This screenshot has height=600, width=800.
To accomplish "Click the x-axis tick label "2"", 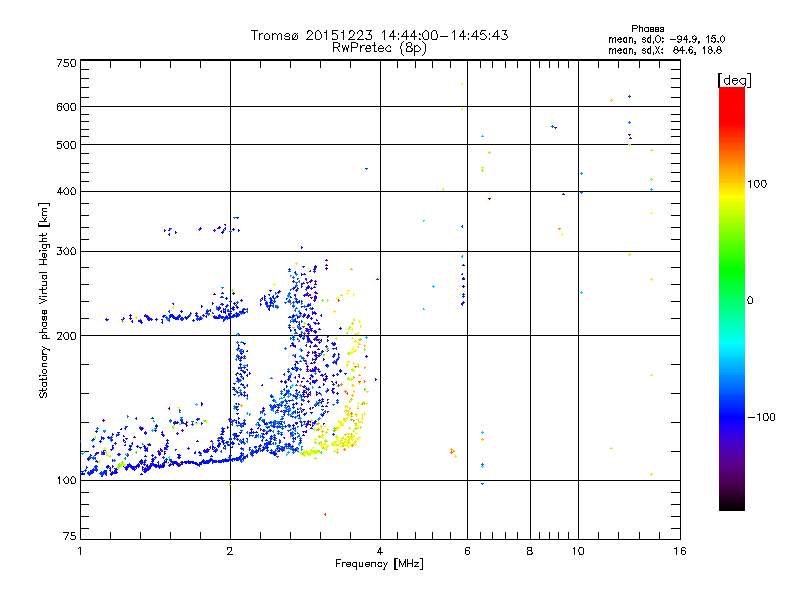I will 230,551.
